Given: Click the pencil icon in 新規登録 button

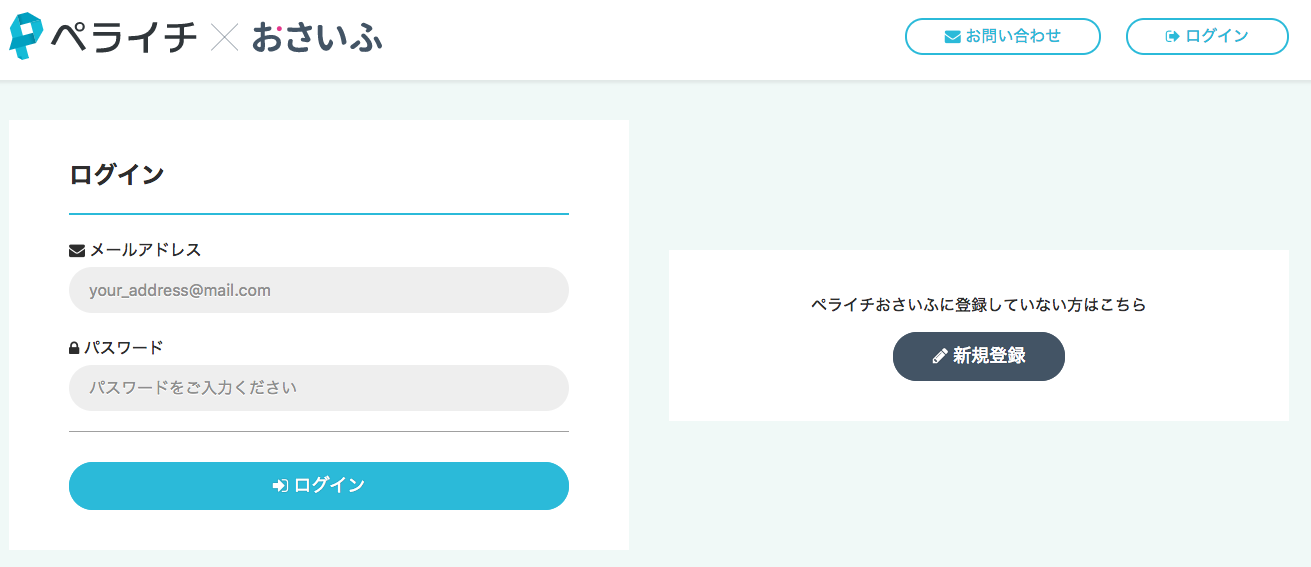Looking at the screenshot, I should (940, 356).
